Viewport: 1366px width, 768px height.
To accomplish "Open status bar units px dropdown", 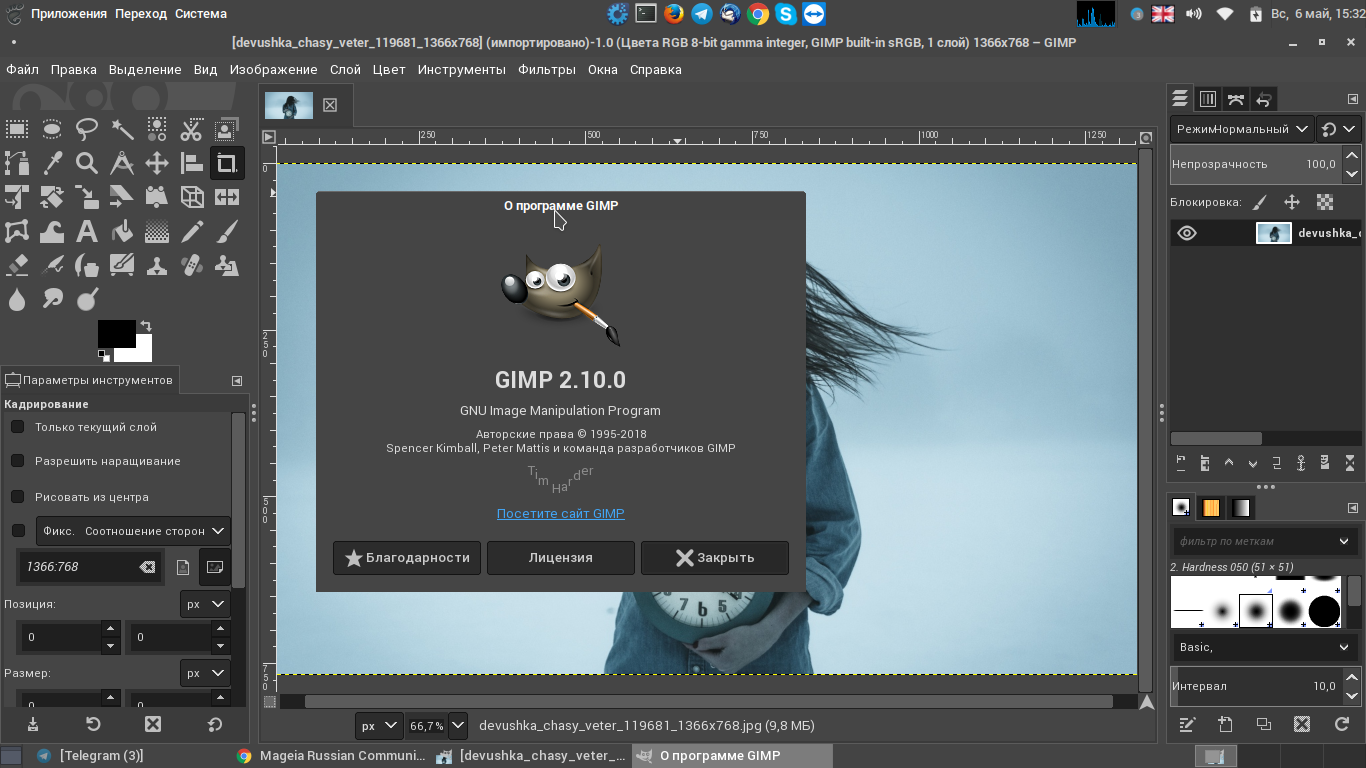I will [x=379, y=725].
